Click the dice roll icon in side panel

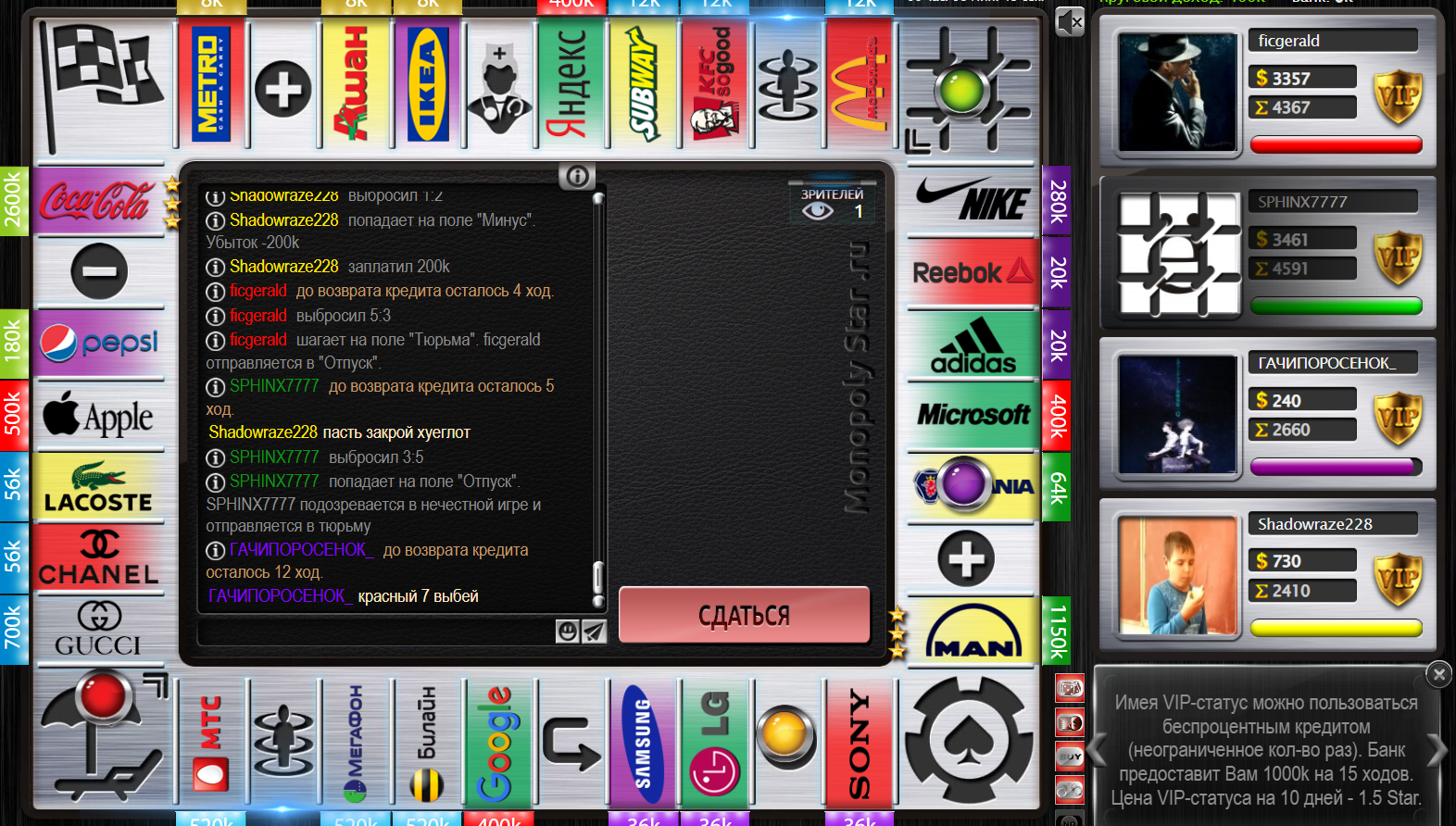point(1070,688)
